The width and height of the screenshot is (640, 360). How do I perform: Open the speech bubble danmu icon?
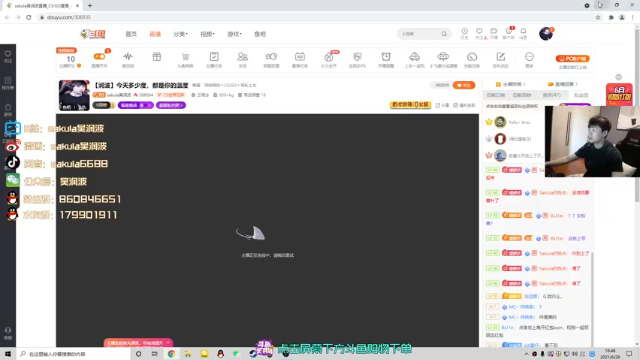coord(443,57)
